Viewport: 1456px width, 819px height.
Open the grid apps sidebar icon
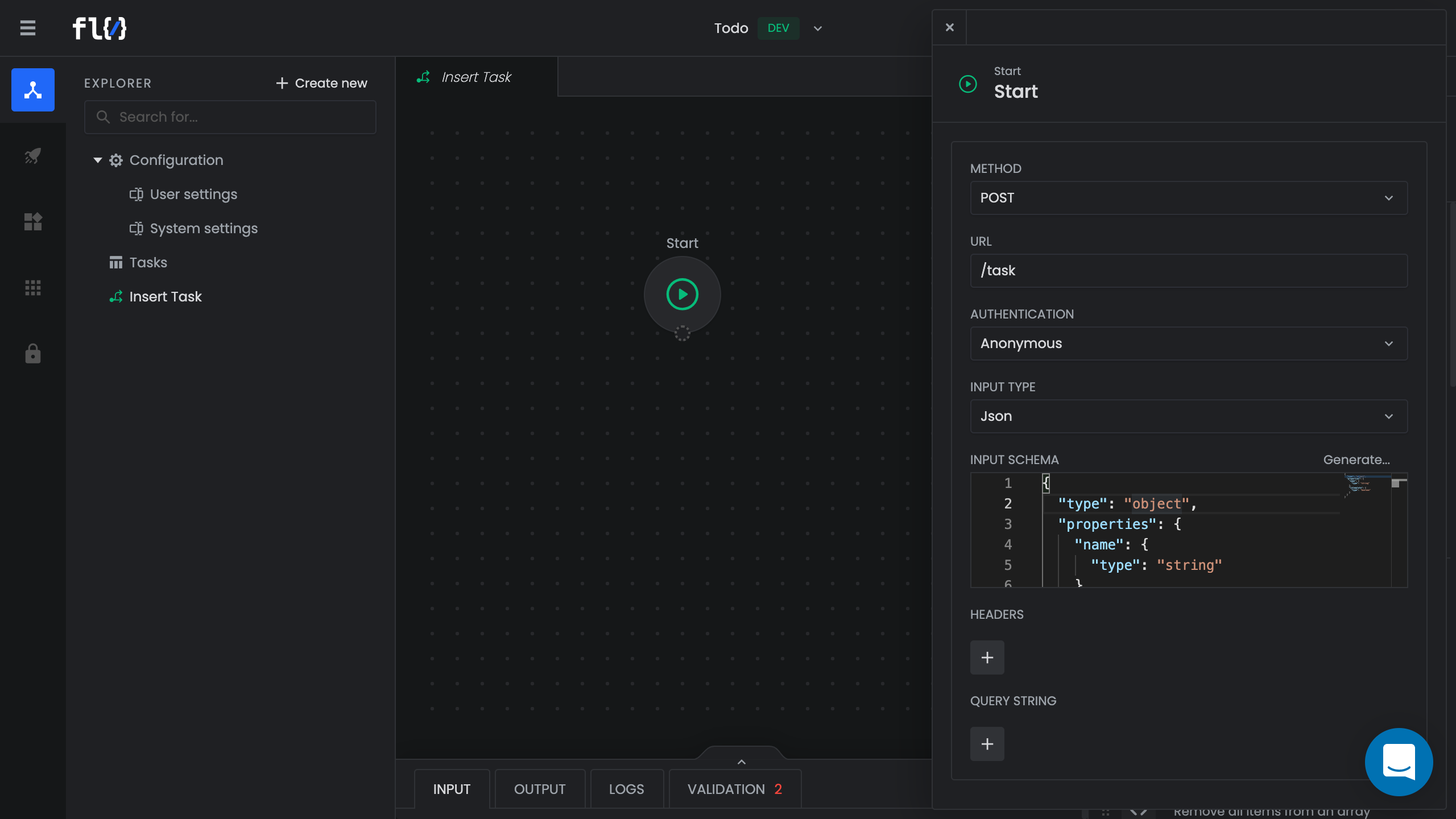(x=33, y=288)
